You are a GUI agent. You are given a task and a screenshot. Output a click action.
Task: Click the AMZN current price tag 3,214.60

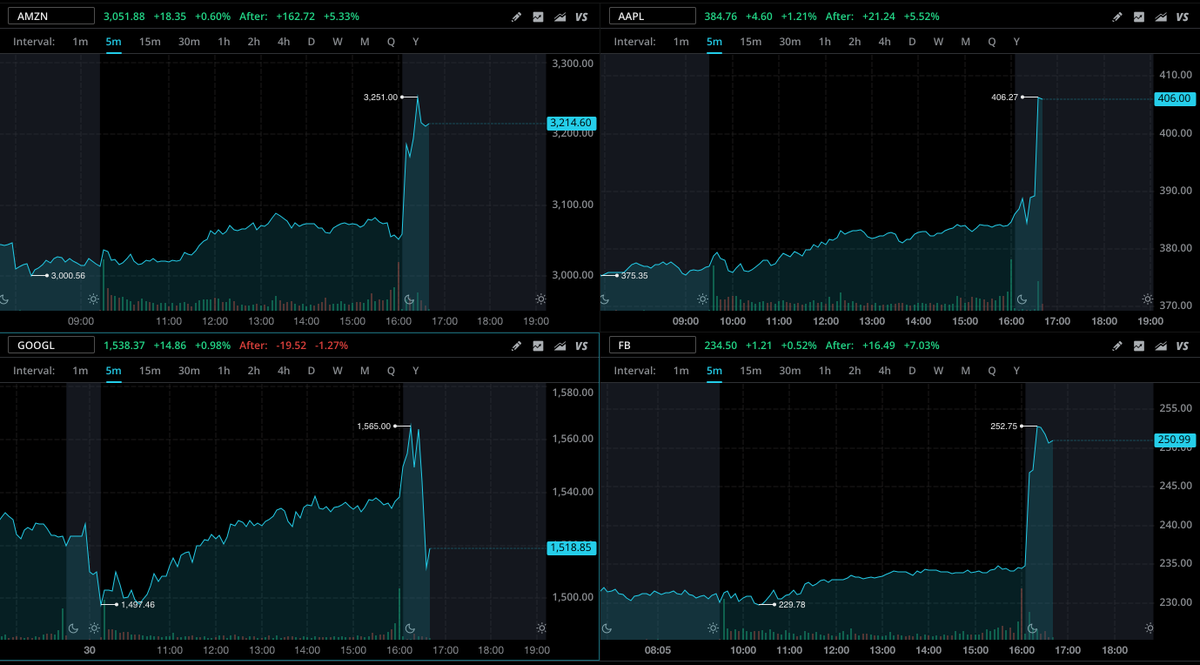[x=572, y=123]
